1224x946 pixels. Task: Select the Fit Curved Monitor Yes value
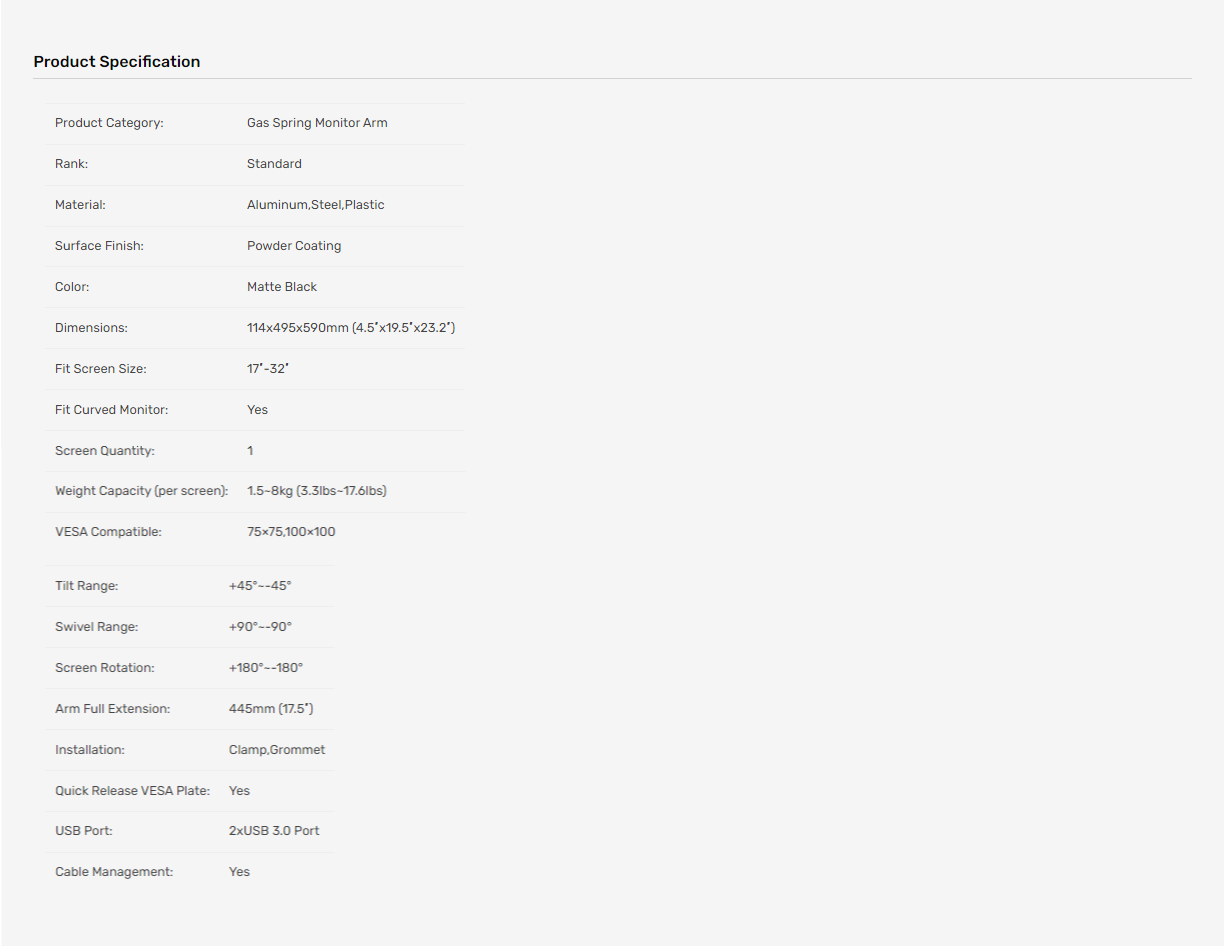tap(258, 410)
